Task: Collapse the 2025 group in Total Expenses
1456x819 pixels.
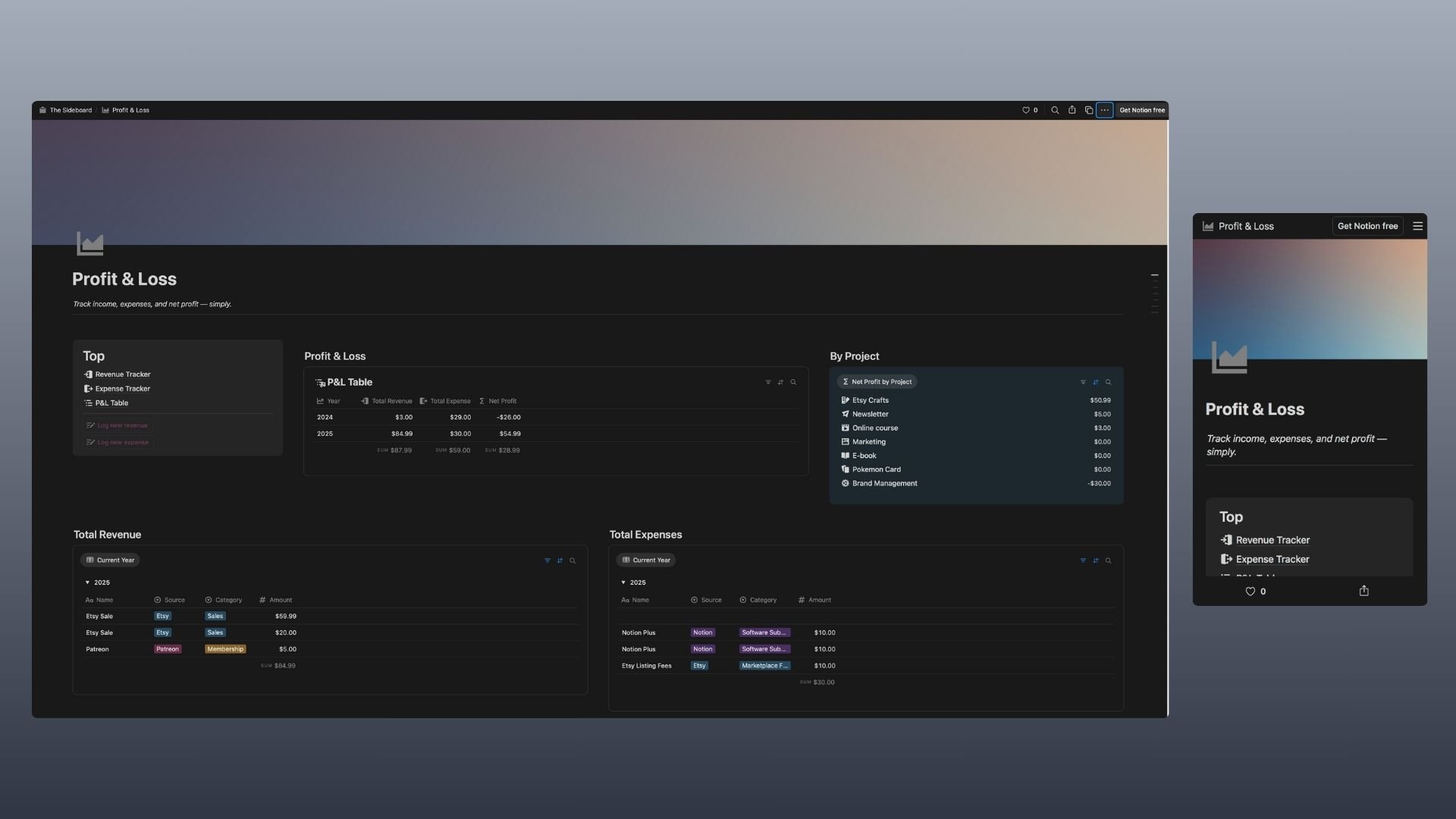Action: coord(623,583)
